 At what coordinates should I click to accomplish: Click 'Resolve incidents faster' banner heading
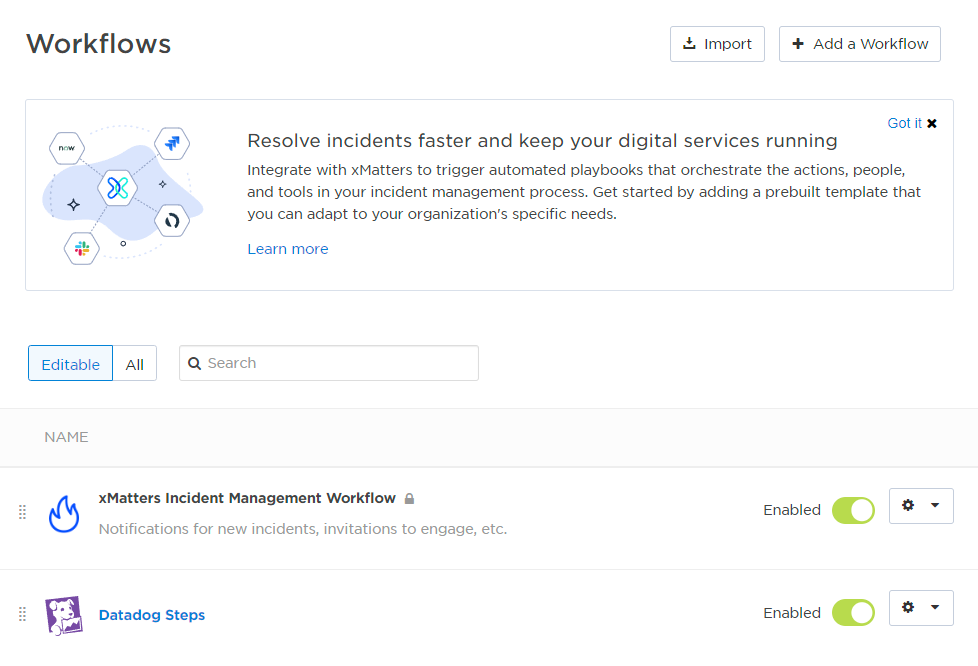pyautogui.click(x=542, y=141)
